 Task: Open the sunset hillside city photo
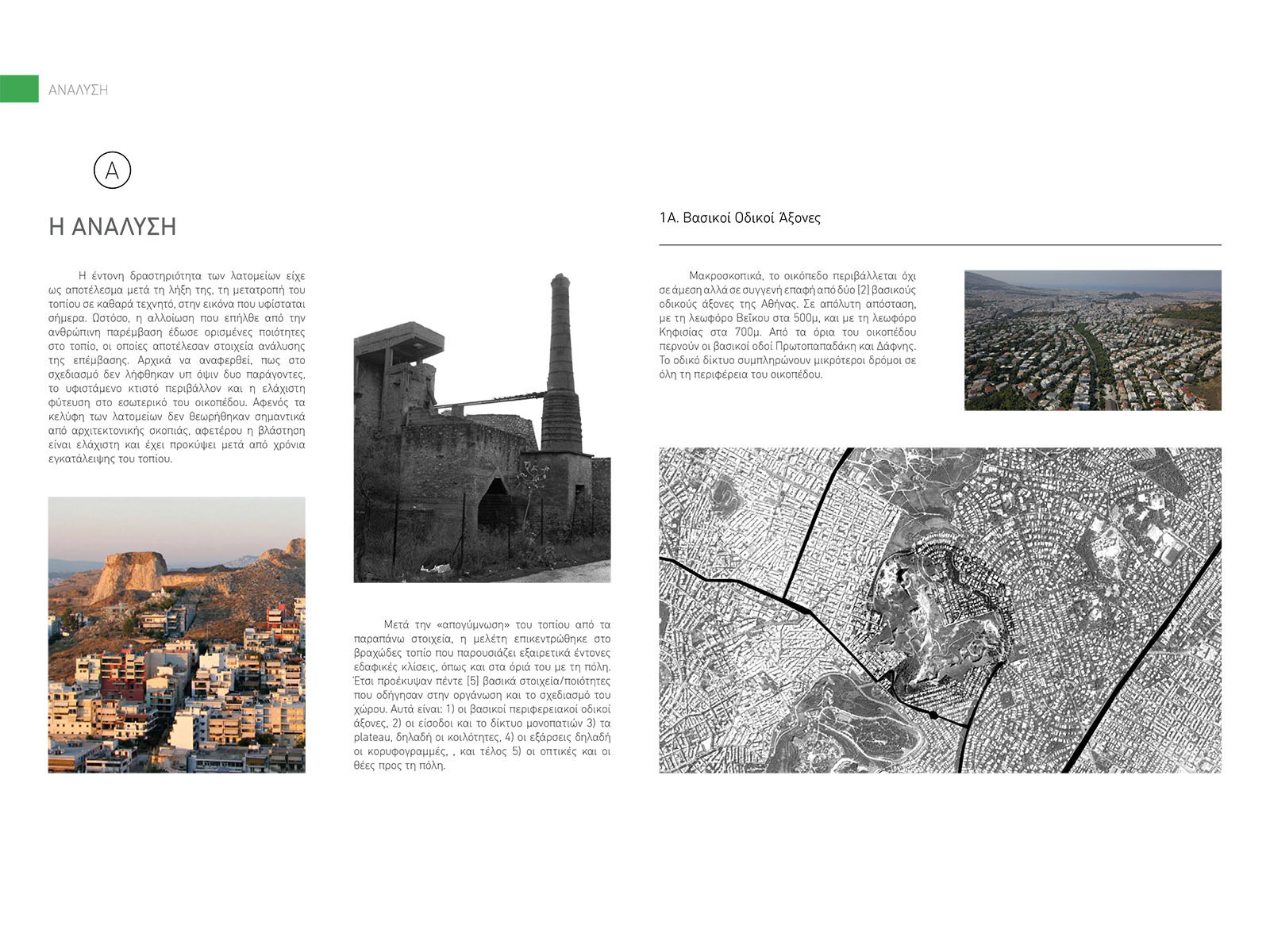click(x=176, y=635)
